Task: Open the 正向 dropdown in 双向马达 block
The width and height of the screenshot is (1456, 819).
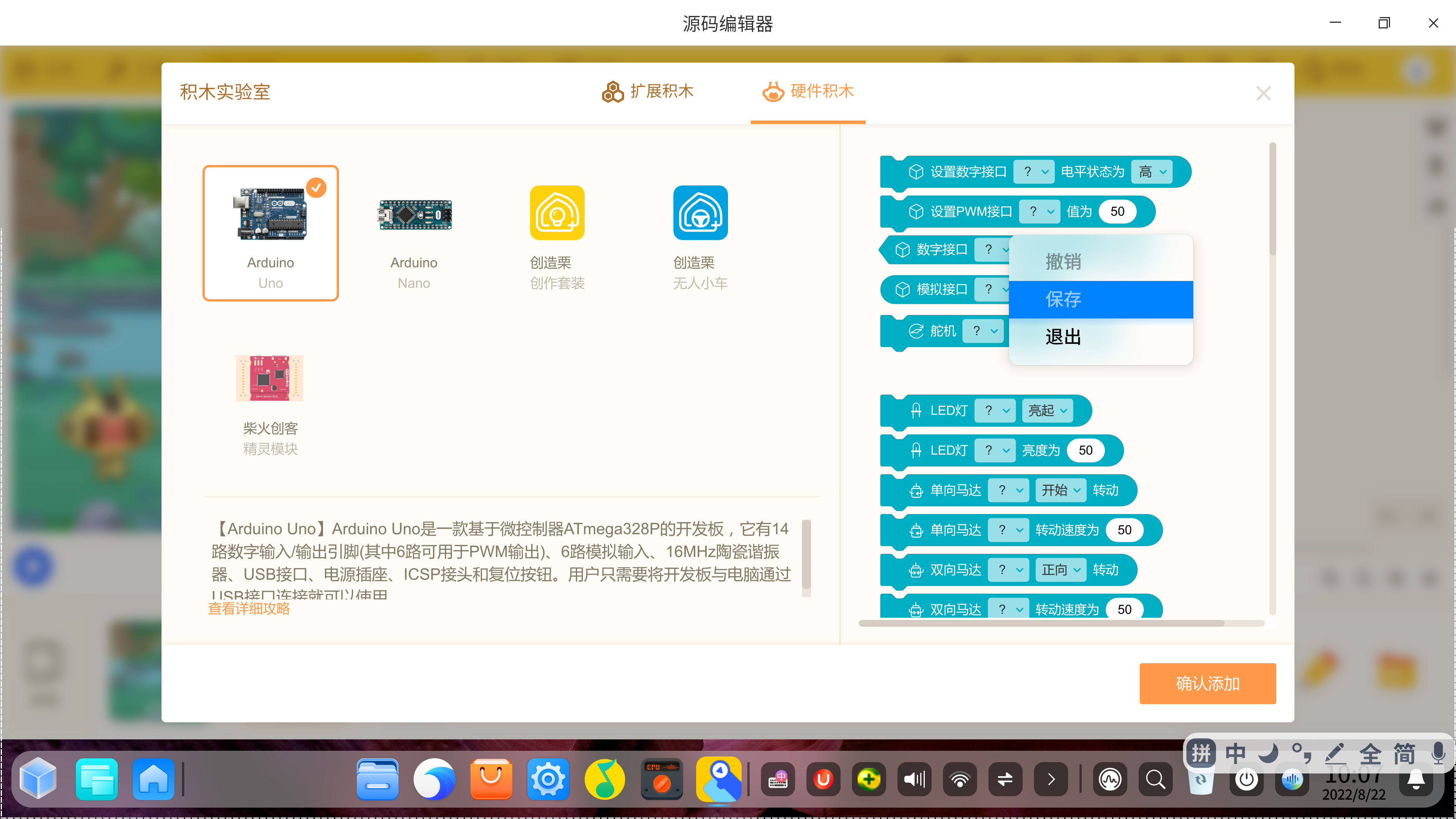Action: (1061, 570)
